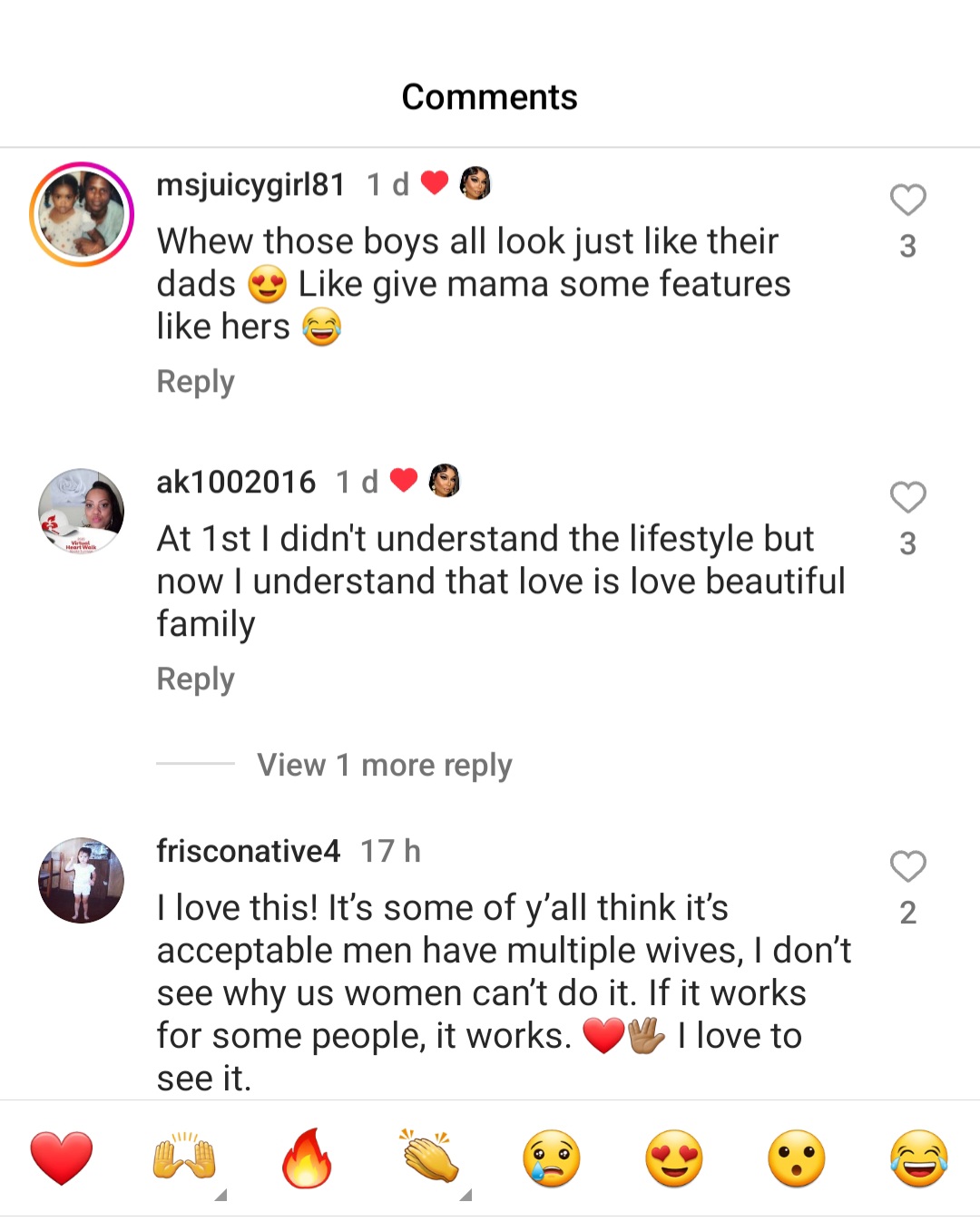This screenshot has height=1231, width=980.
Task: Expand View 1 more reply
Action: coord(384,765)
